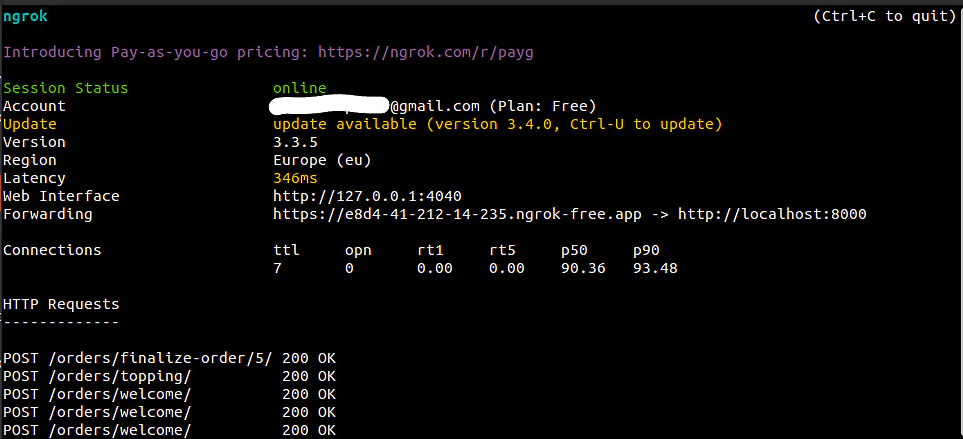Click the Web Interface URL http://127.0.0.1:4040
This screenshot has width=963, height=439.
[x=367, y=196]
